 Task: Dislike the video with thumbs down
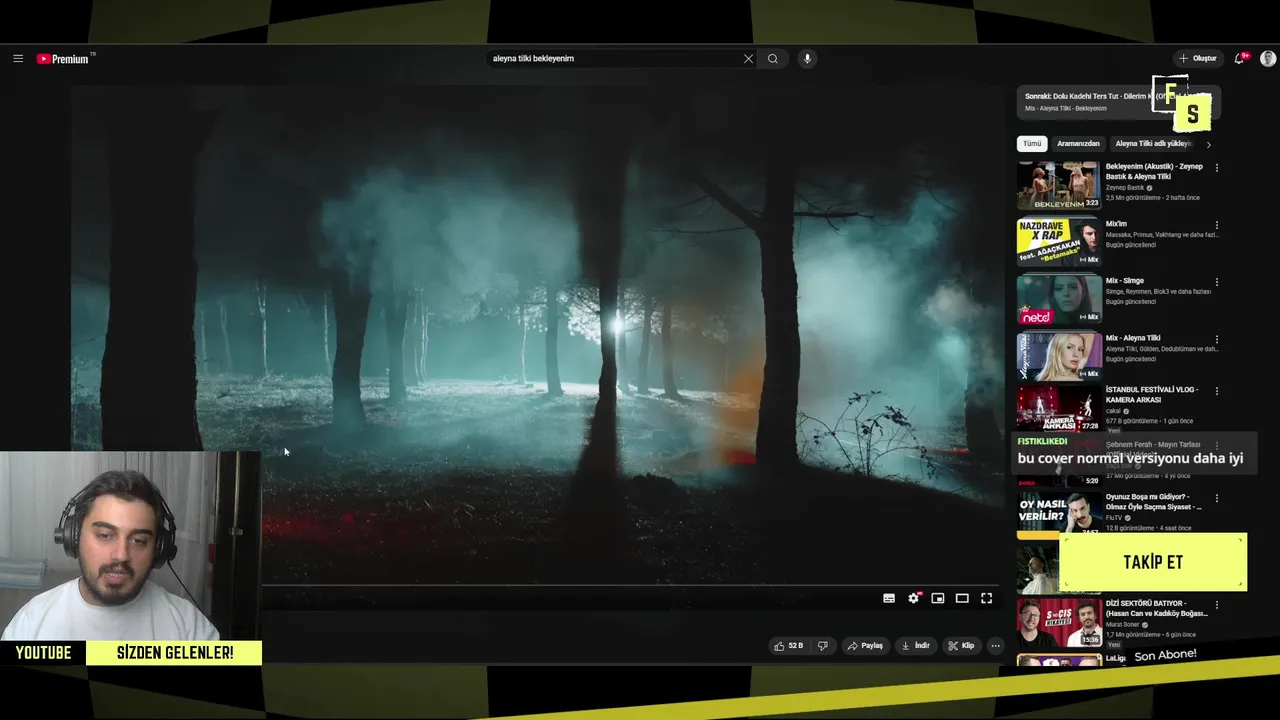tap(823, 646)
